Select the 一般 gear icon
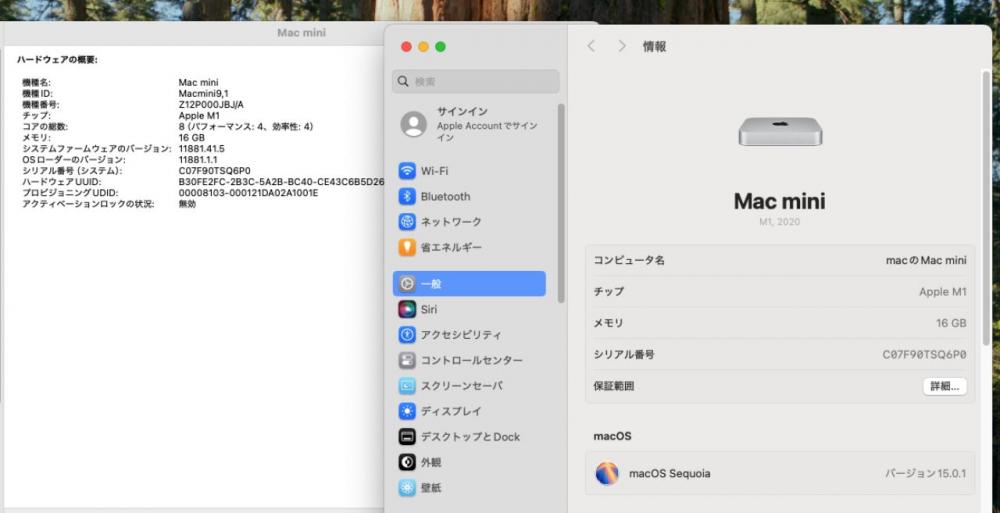 pyautogui.click(x=407, y=284)
